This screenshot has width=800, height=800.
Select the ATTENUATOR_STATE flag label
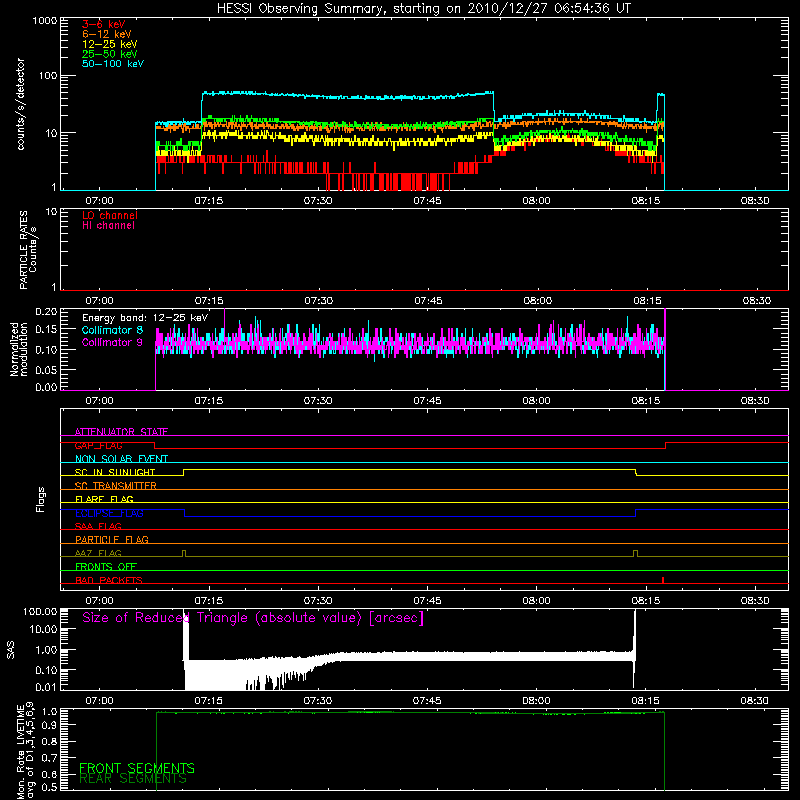click(x=121, y=432)
